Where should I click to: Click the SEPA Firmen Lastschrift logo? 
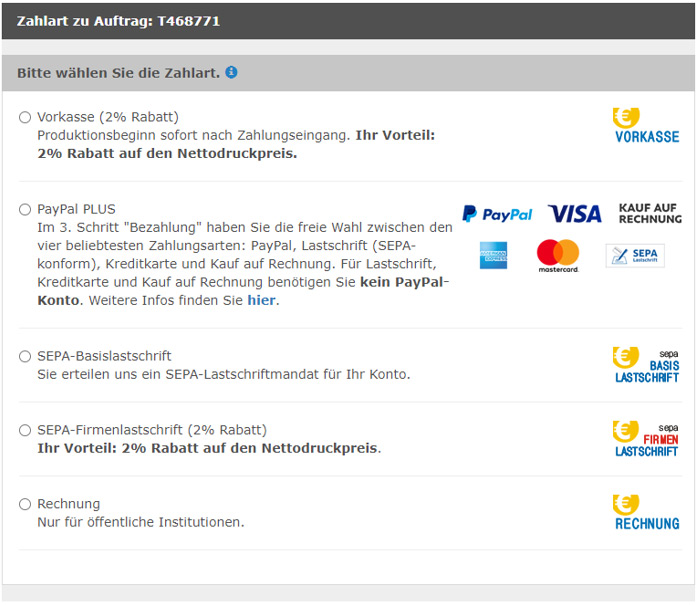click(x=646, y=439)
